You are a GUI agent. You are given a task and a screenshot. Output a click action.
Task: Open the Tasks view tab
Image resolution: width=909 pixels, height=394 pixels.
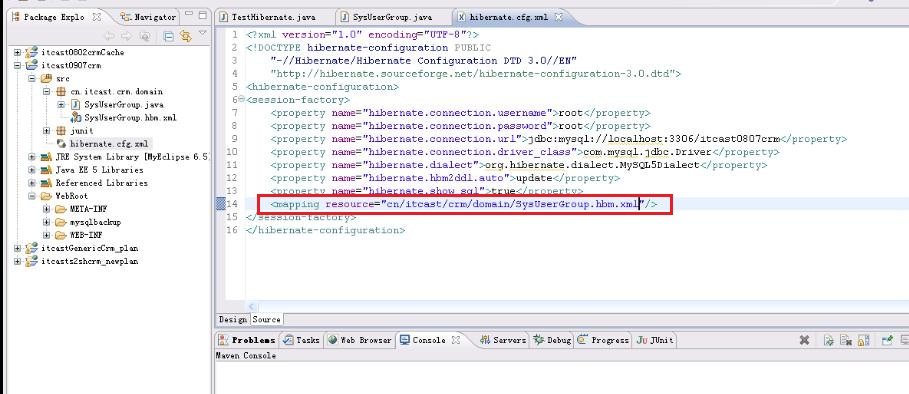click(301, 340)
